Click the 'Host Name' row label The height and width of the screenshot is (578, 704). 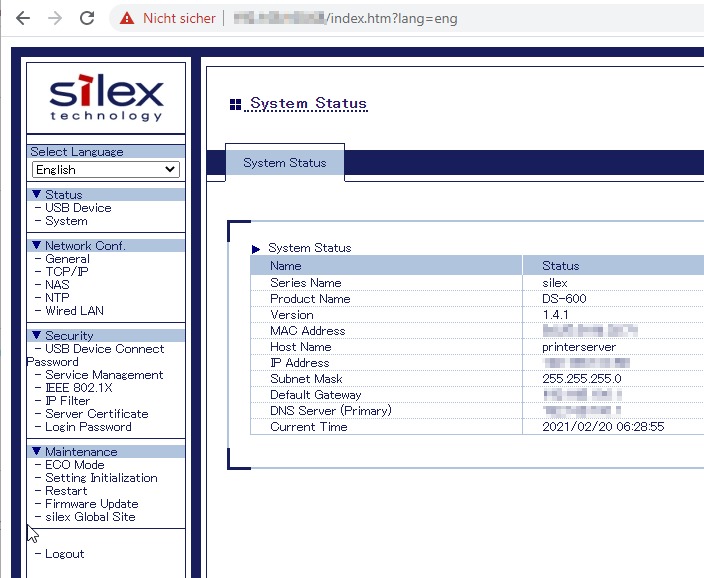pyautogui.click(x=301, y=347)
